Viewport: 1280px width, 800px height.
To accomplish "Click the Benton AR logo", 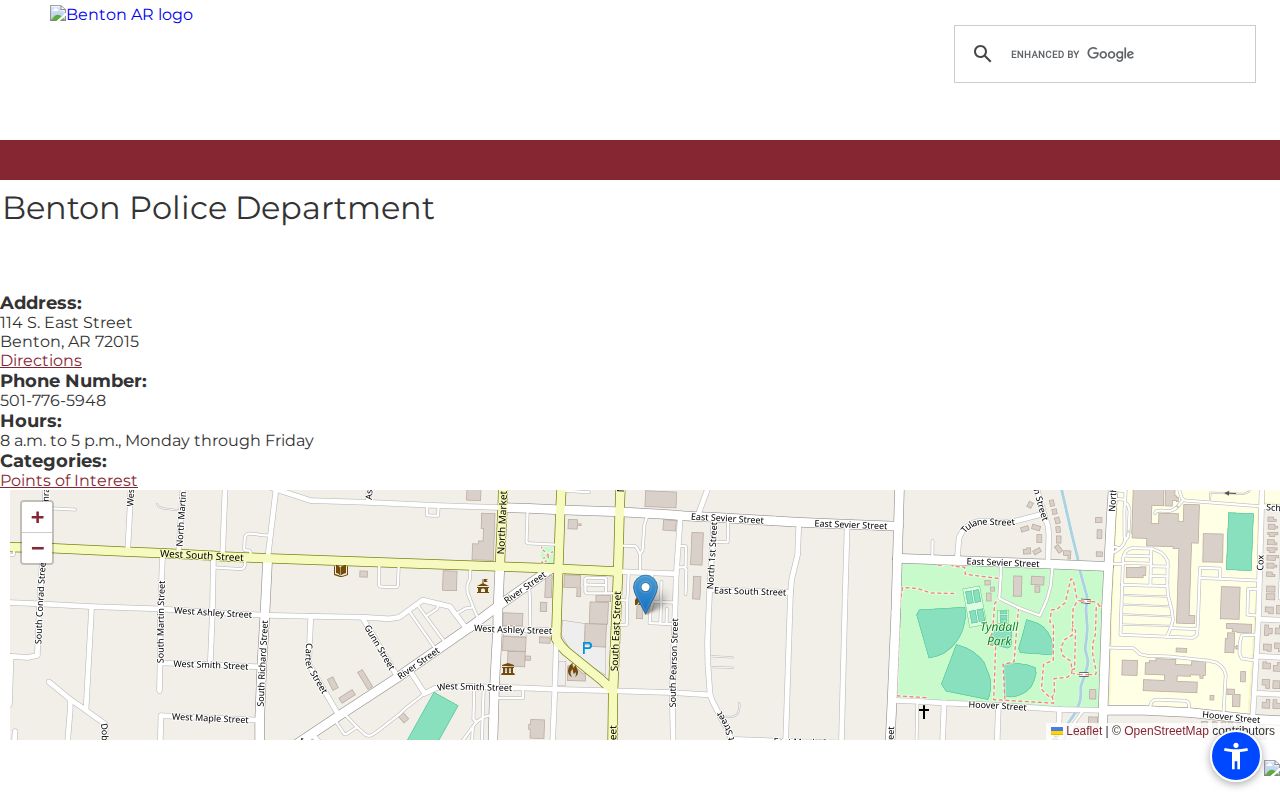I will point(121,15).
